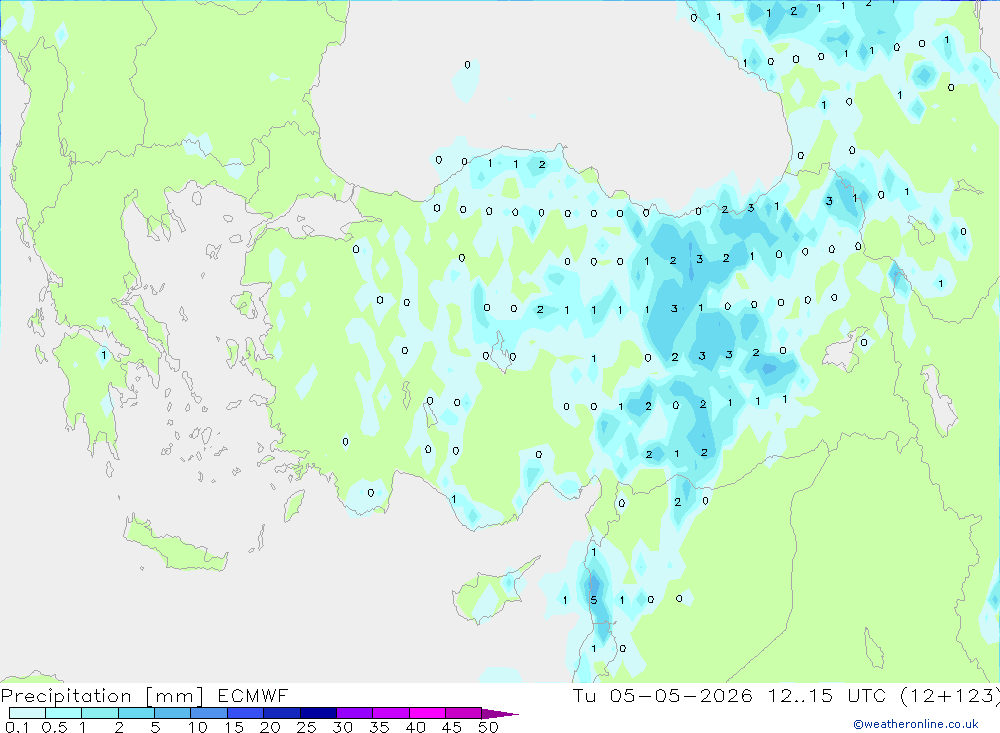
Task: Click the 'Precipitation [mm] ECMWF' title text
Action: pyautogui.click(x=145, y=695)
